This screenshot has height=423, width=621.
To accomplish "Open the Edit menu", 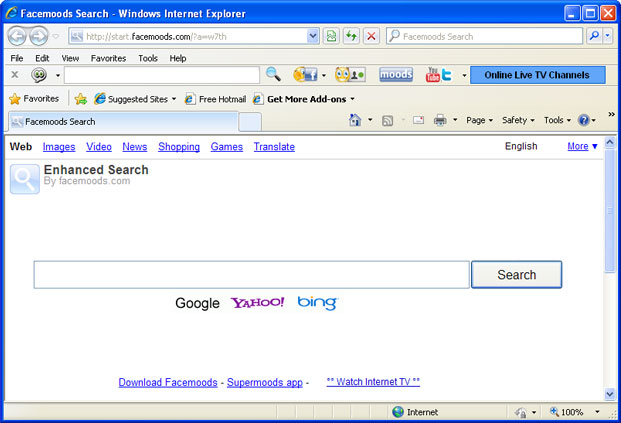I will click(x=42, y=58).
